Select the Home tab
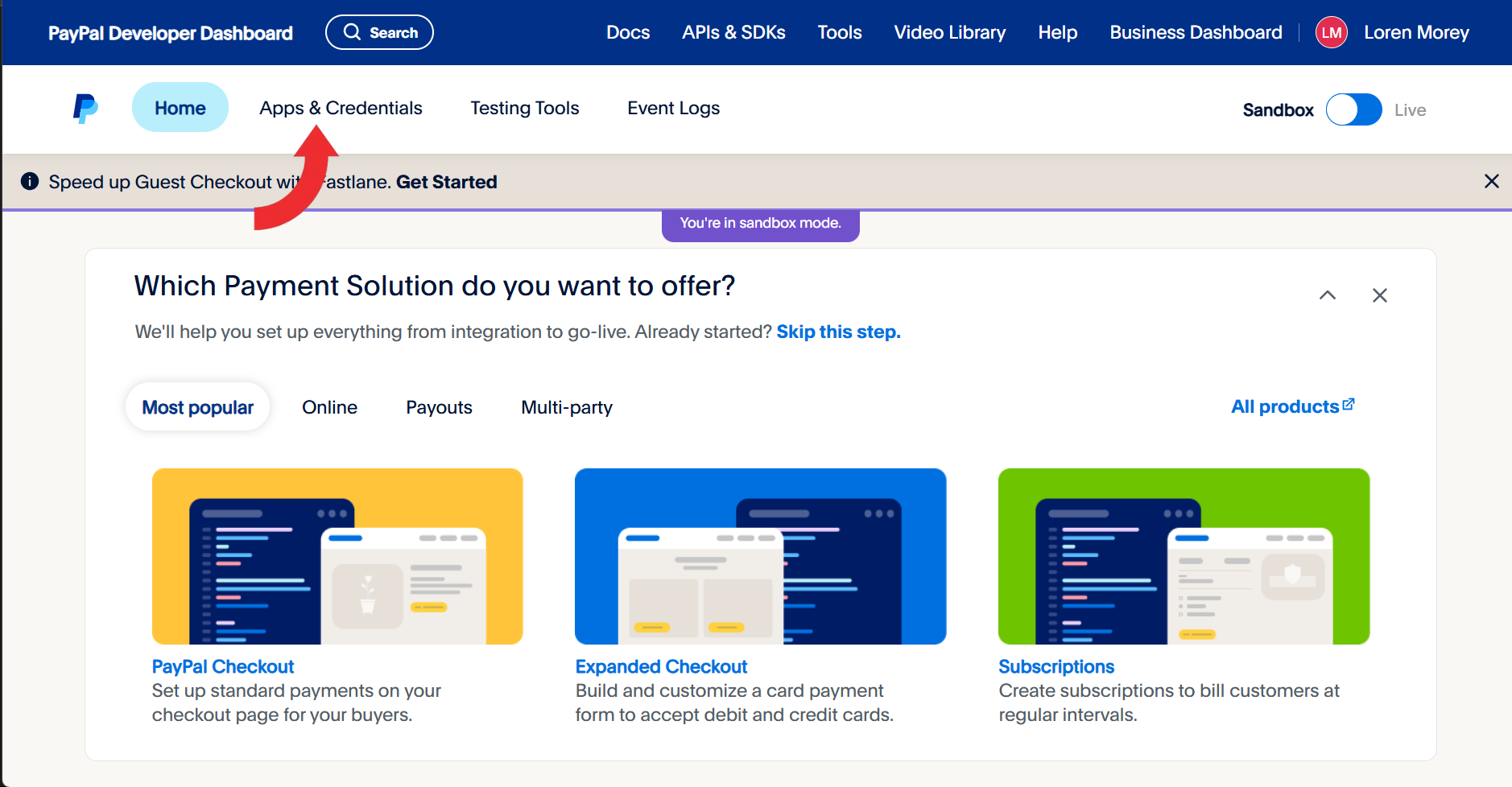The width and height of the screenshot is (1512, 787). 180,108
